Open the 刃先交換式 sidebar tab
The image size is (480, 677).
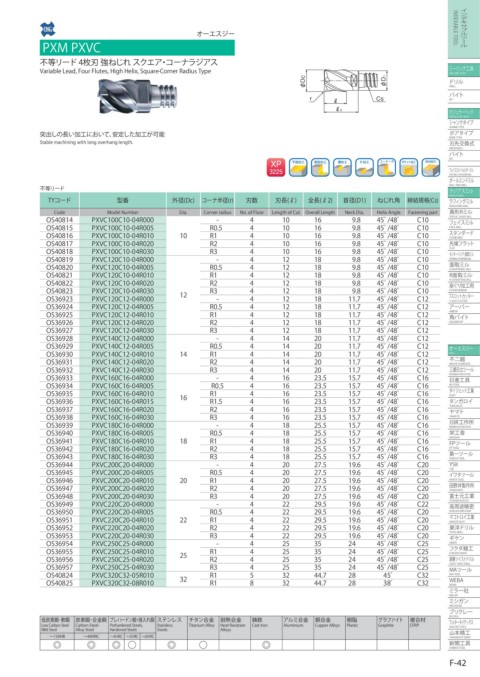click(x=464, y=145)
